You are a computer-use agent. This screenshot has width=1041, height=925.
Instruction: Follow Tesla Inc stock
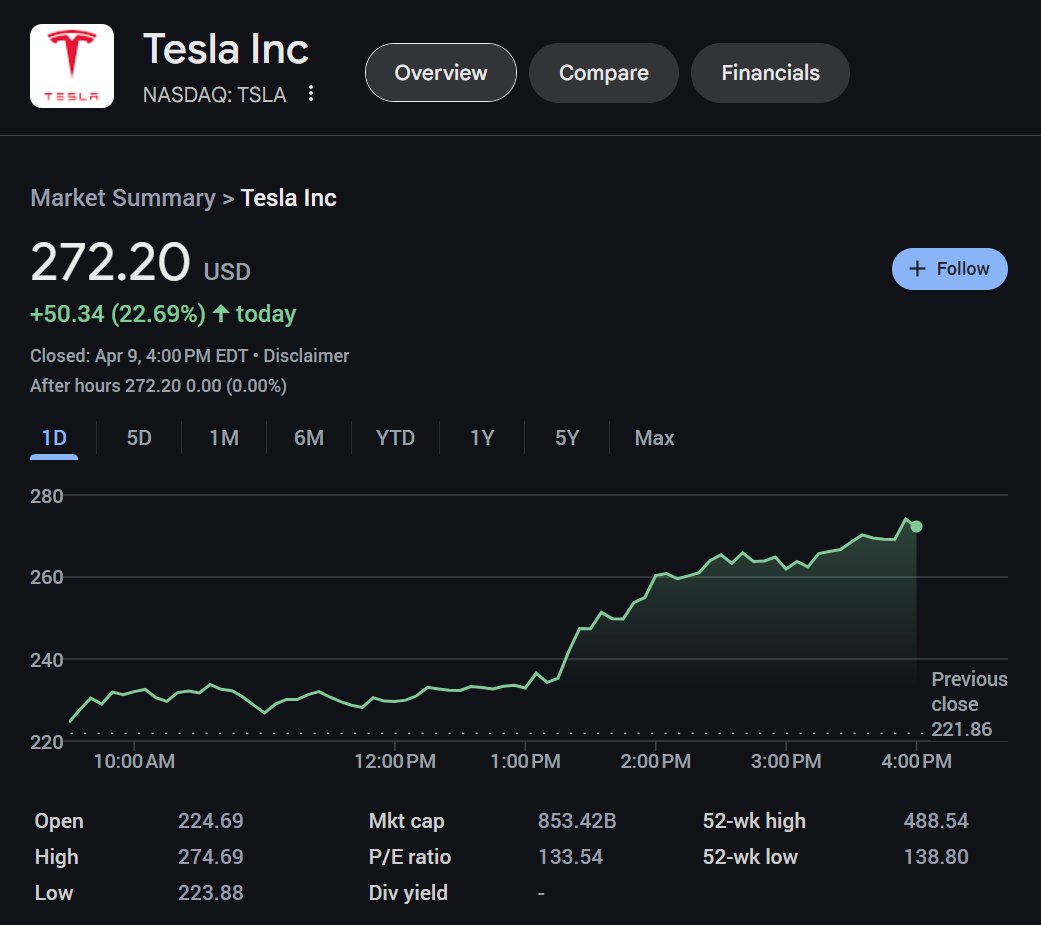[949, 269]
